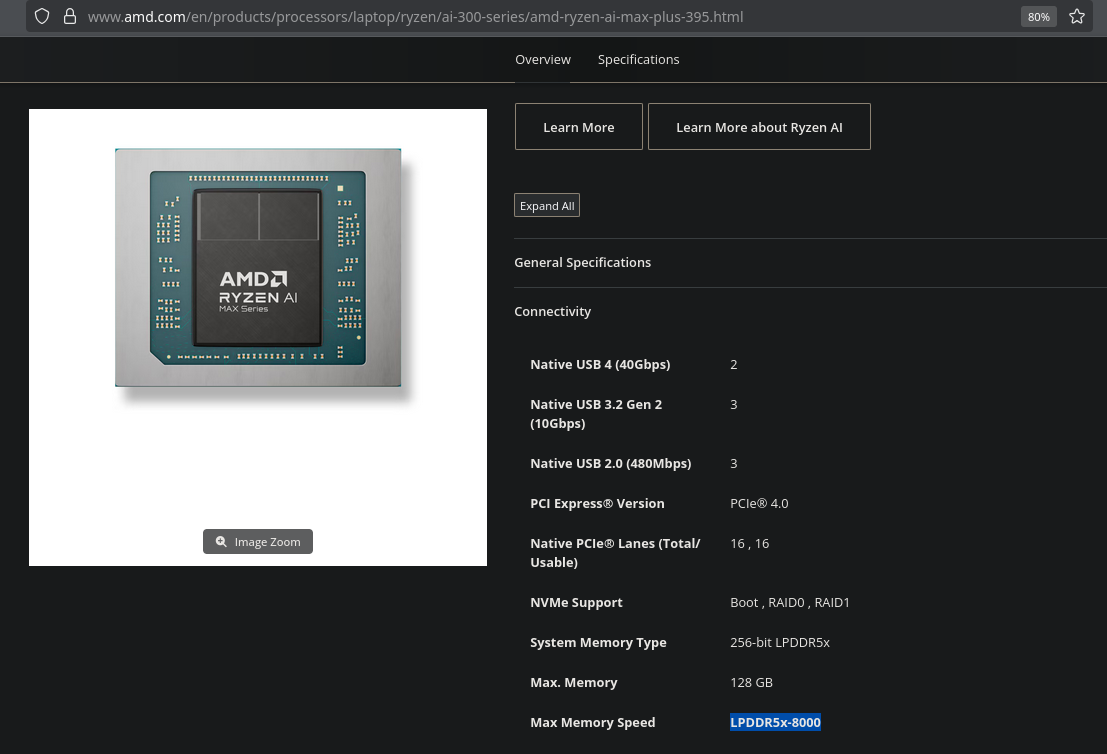
Task: Click the 128 GB value
Action: tap(751, 683)
